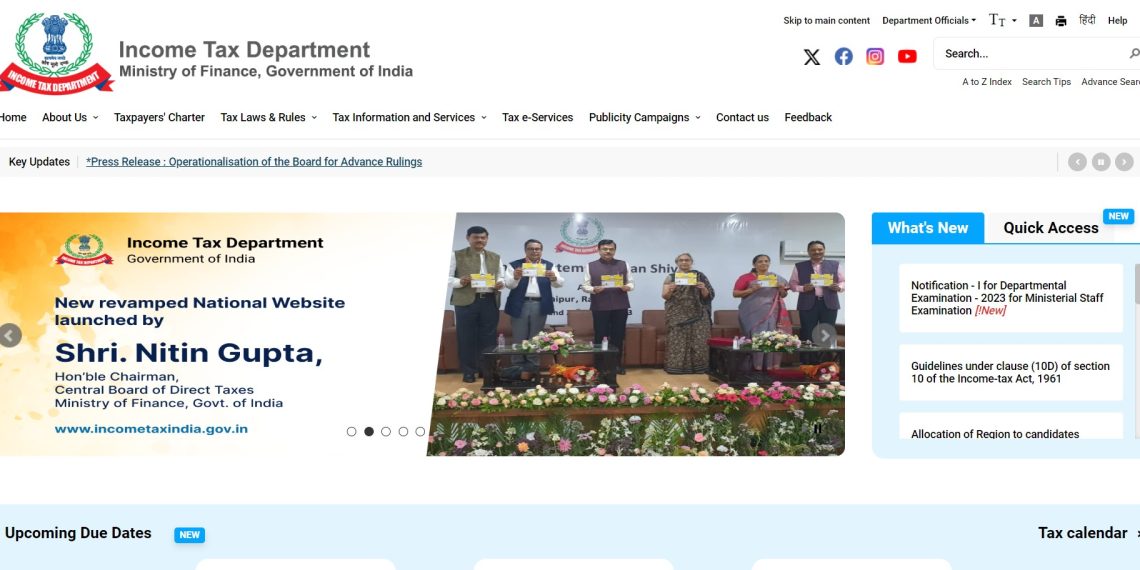1140x570 pixels.
Task: Select the first carousel dot
Action: [x=352, y=431]
